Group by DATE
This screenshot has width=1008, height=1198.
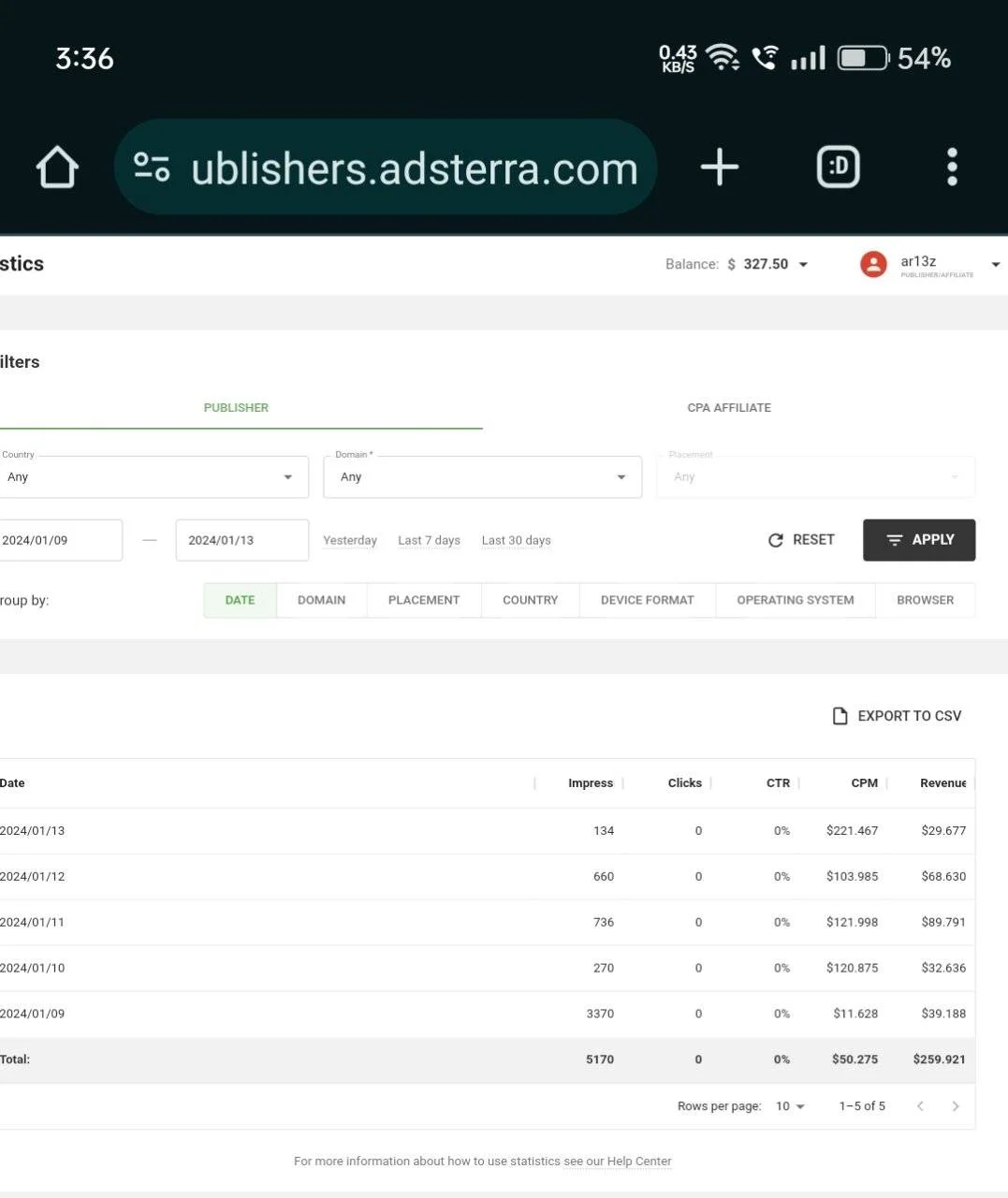coord(240,600)
